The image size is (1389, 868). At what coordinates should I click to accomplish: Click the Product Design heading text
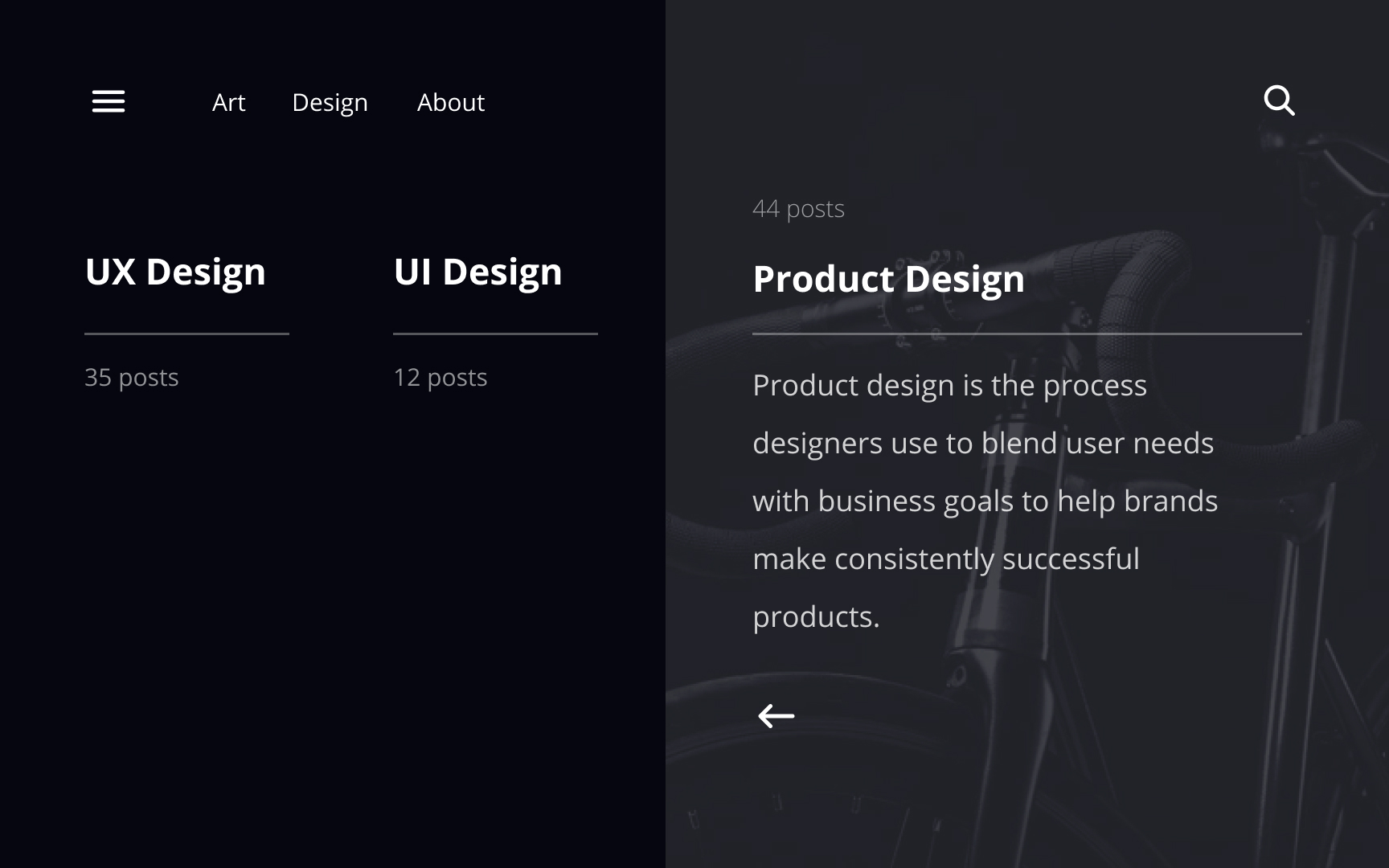click(x=888, y=279)
